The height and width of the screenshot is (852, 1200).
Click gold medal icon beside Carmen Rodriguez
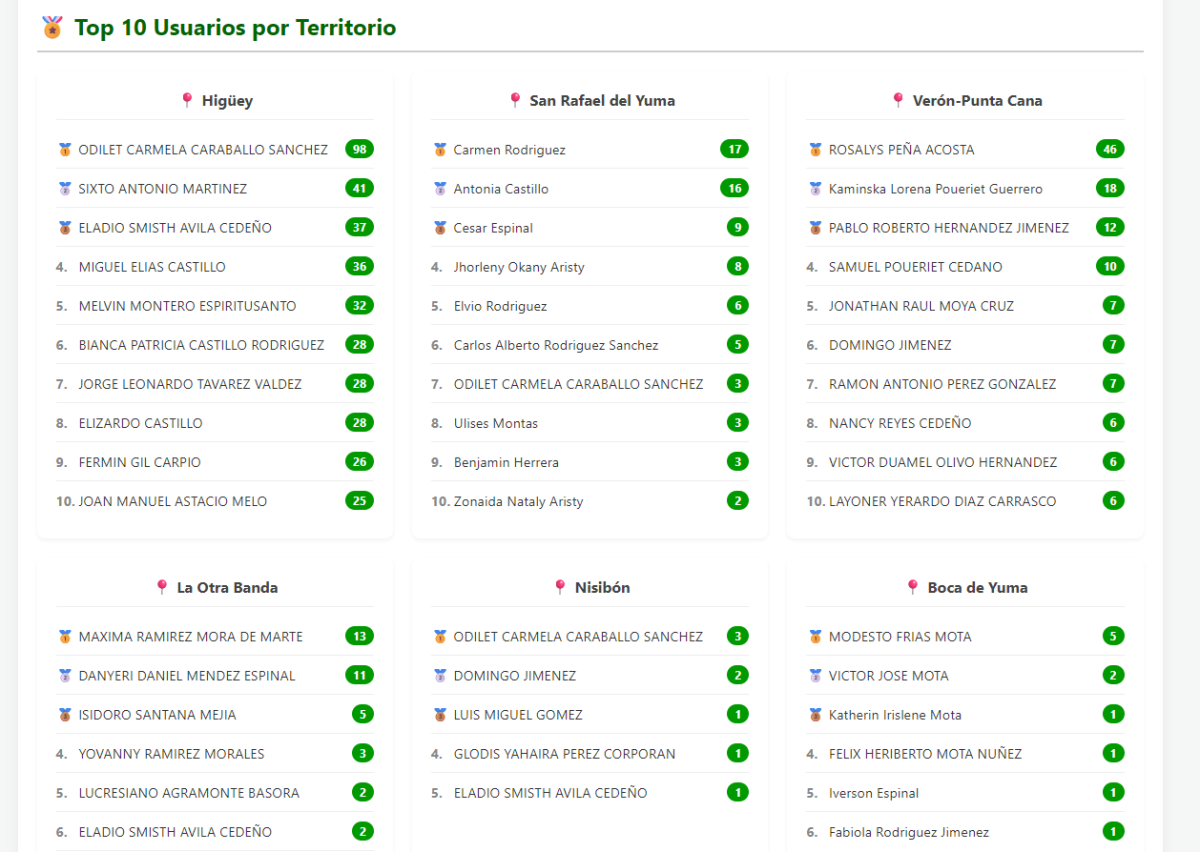pyautogui.click(x=440, y=150)
